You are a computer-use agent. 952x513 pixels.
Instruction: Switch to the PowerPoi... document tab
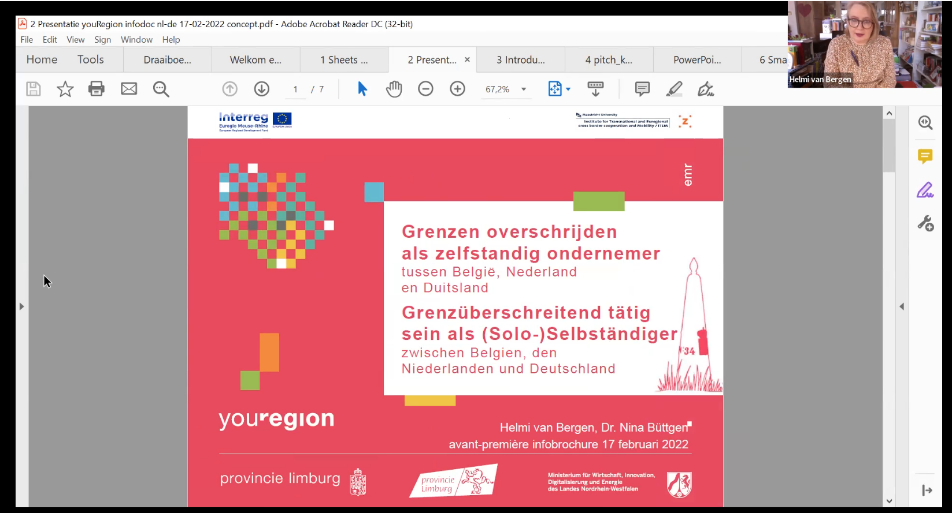click(697, 59)
